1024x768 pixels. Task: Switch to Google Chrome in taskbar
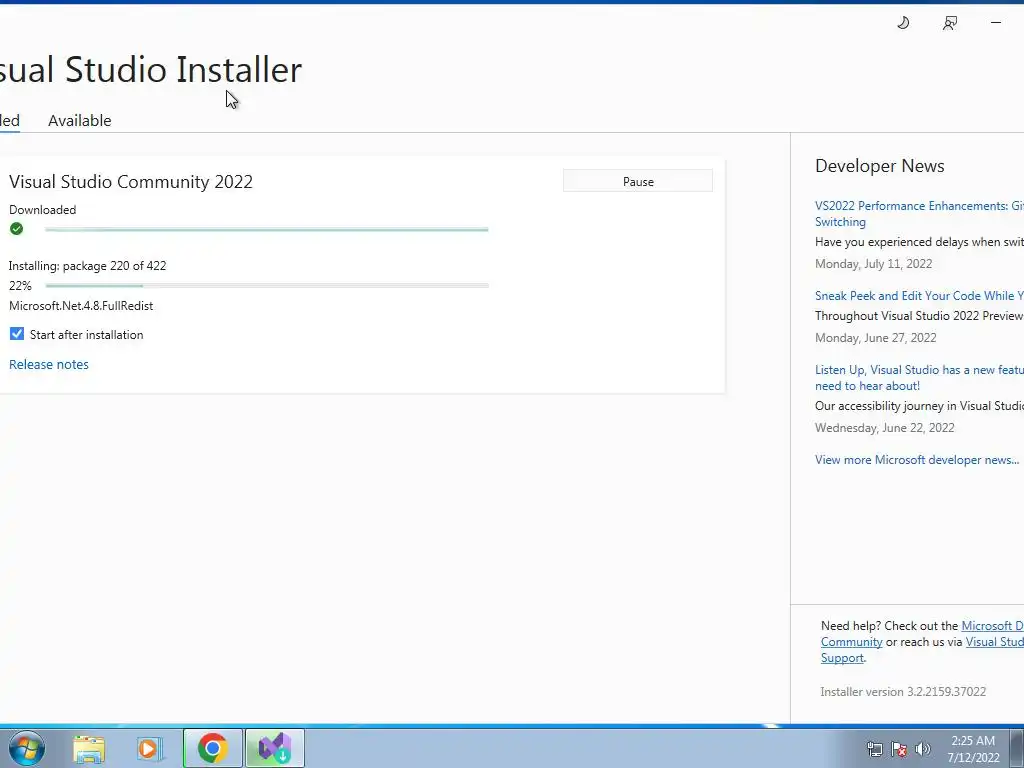212,748
